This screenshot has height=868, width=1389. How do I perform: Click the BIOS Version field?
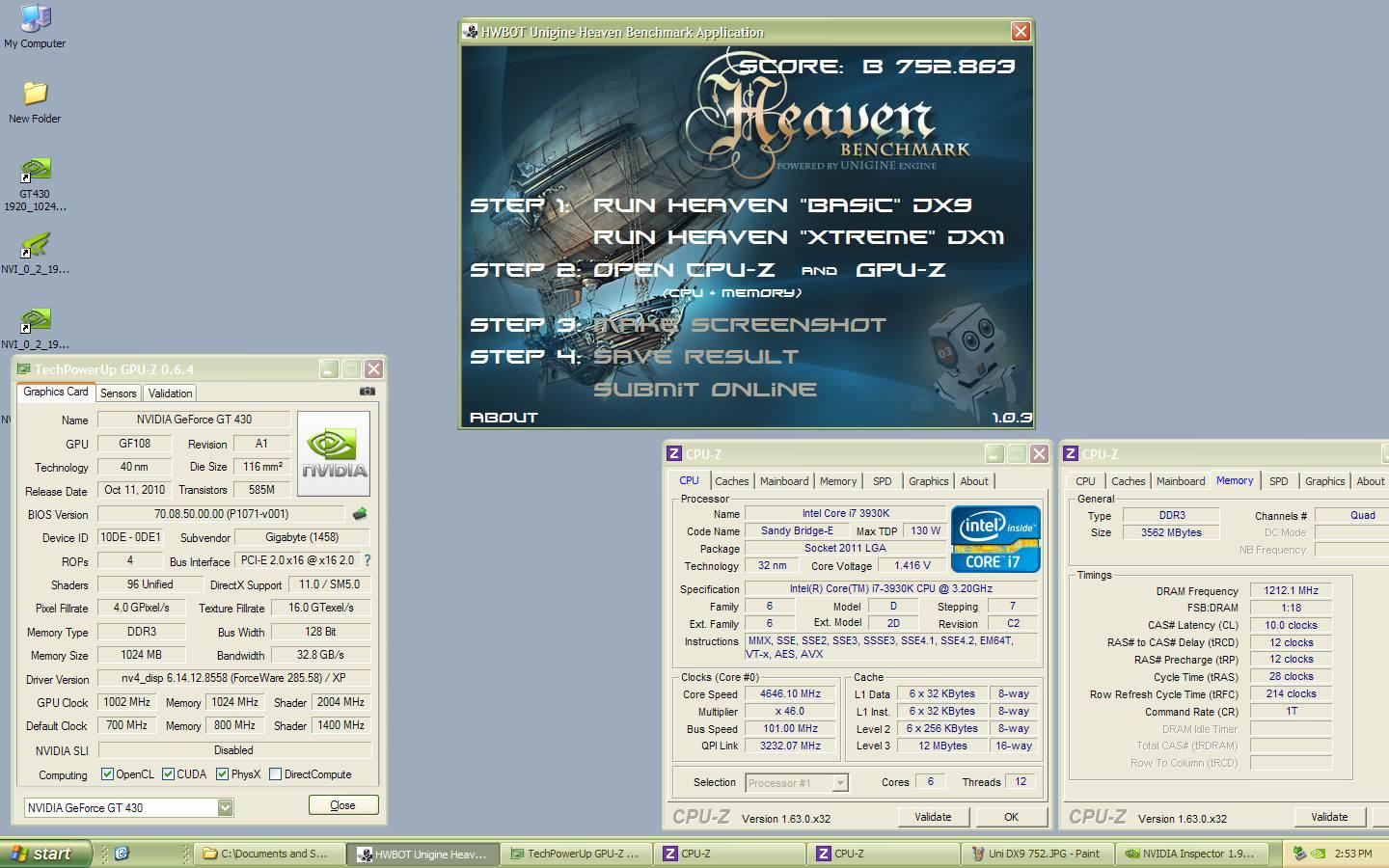pyautogui.click(x=221, y=514)
